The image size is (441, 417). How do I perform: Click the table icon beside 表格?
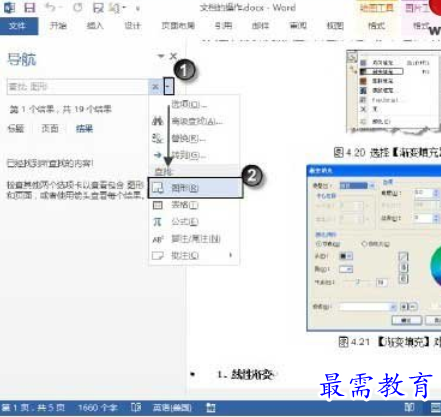(157, 205)
